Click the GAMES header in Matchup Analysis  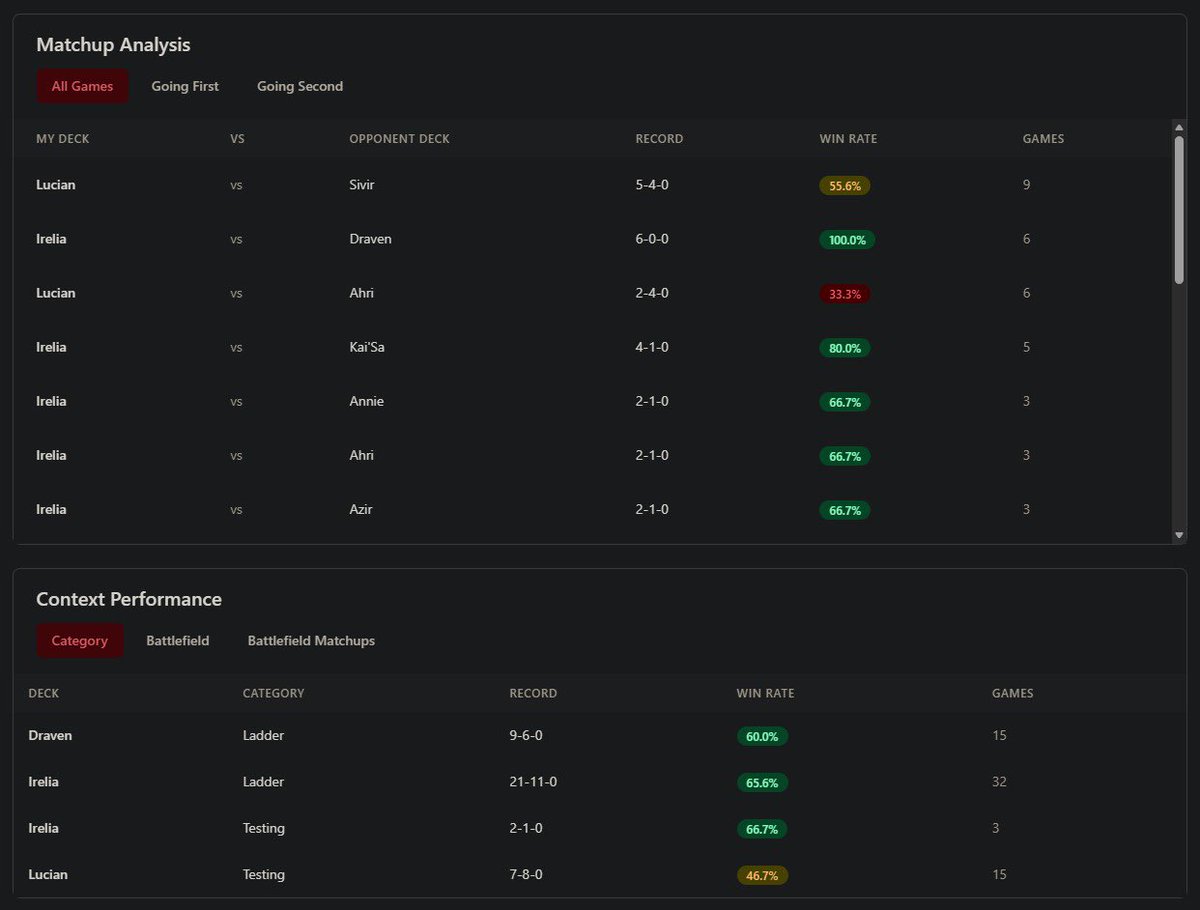pos(1043,139)
